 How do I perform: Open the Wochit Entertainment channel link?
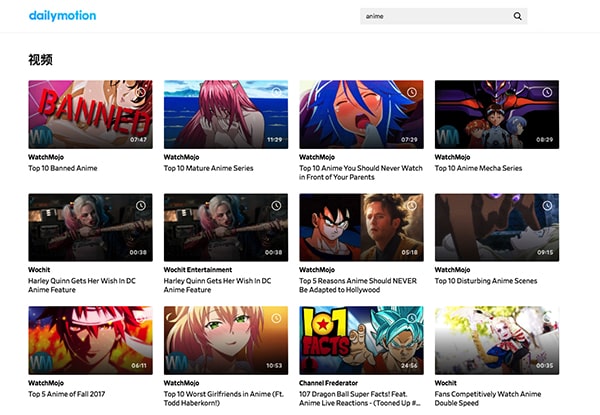(198, 270)
